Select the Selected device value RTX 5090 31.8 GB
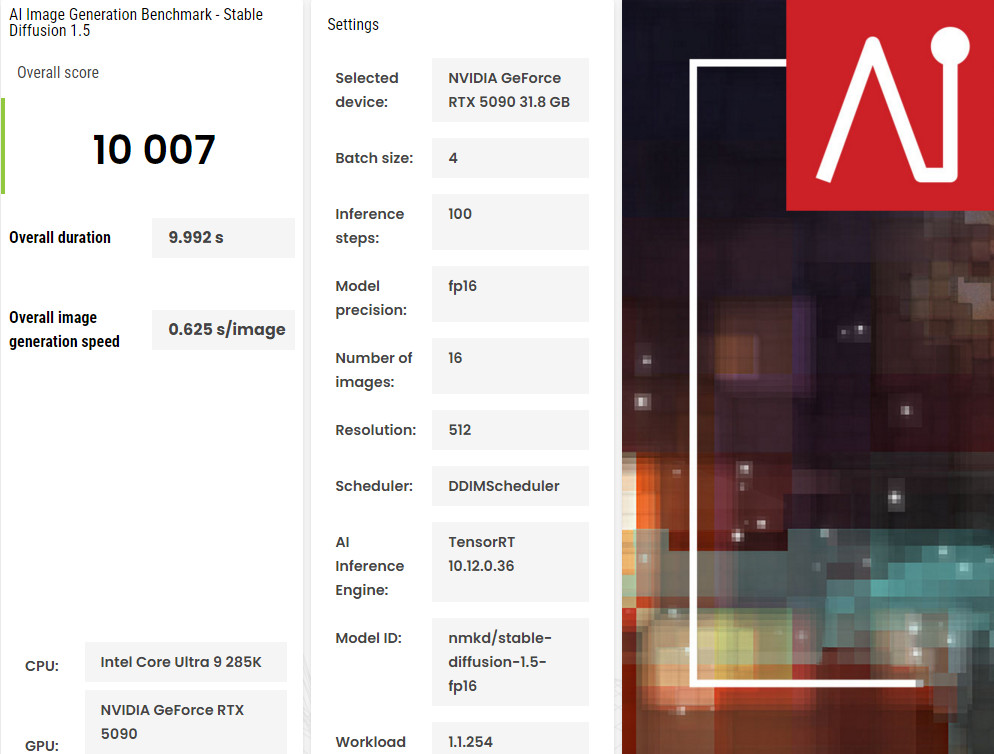Image resolution: width=994 pixels, height=754 pixels. 510,90
